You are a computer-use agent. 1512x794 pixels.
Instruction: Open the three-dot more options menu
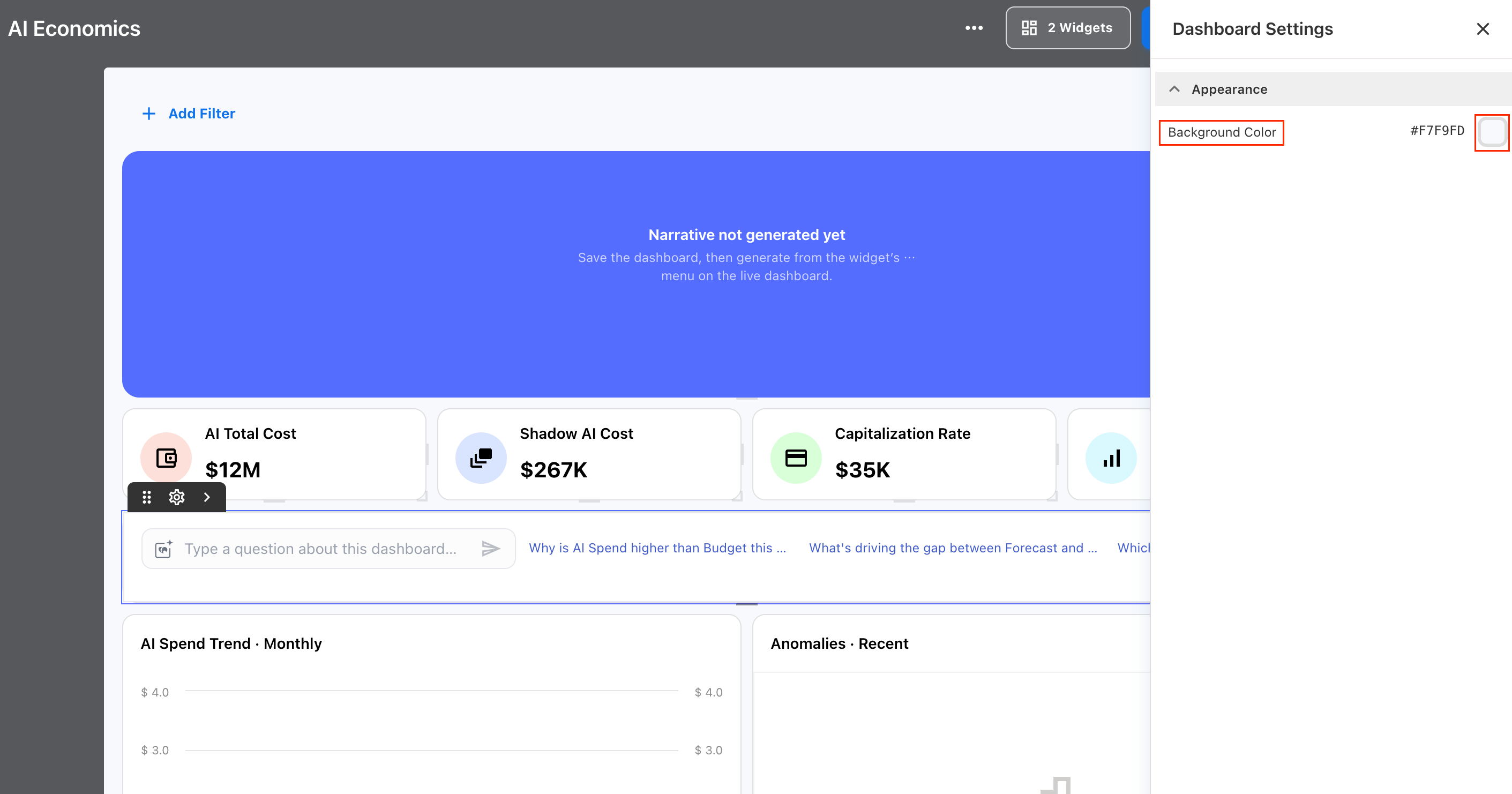point(974,28)
